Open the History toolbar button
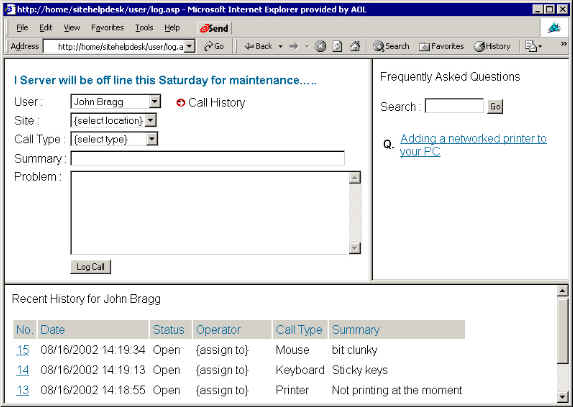The height and width of the screenshot is (407, 573). click(x=492, y=46)
